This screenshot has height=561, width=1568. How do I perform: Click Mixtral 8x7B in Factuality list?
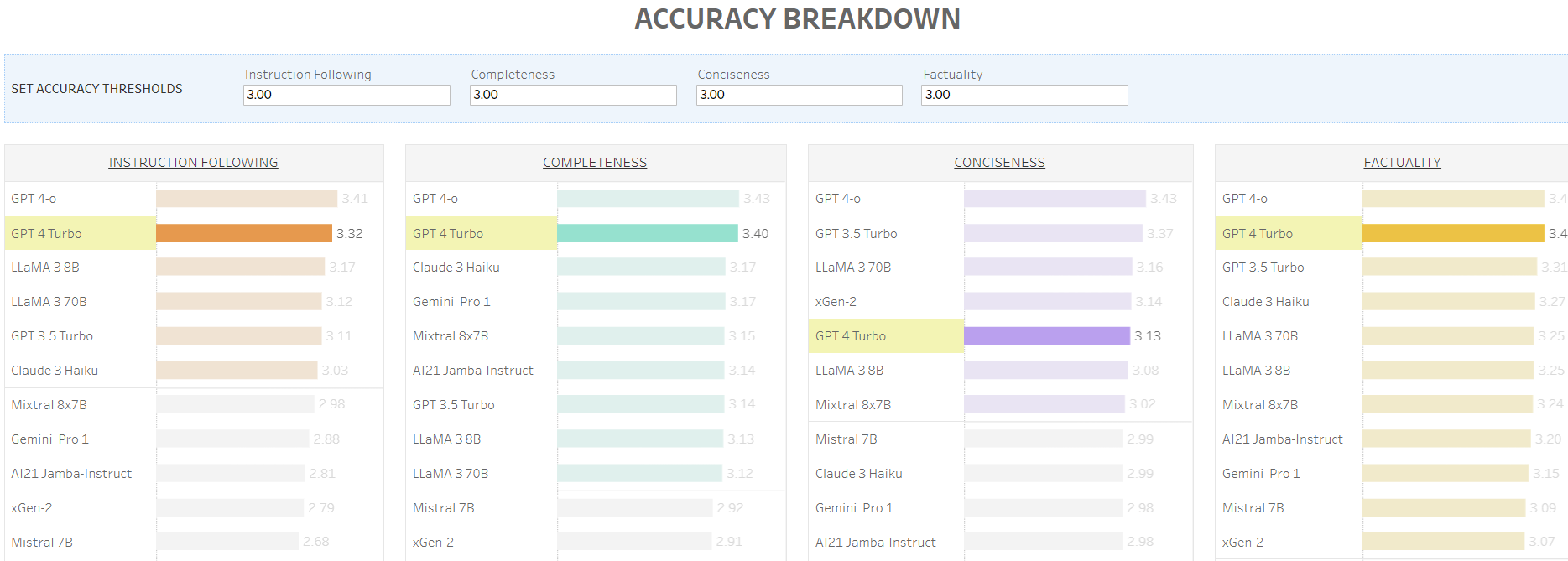[1260, 405]
